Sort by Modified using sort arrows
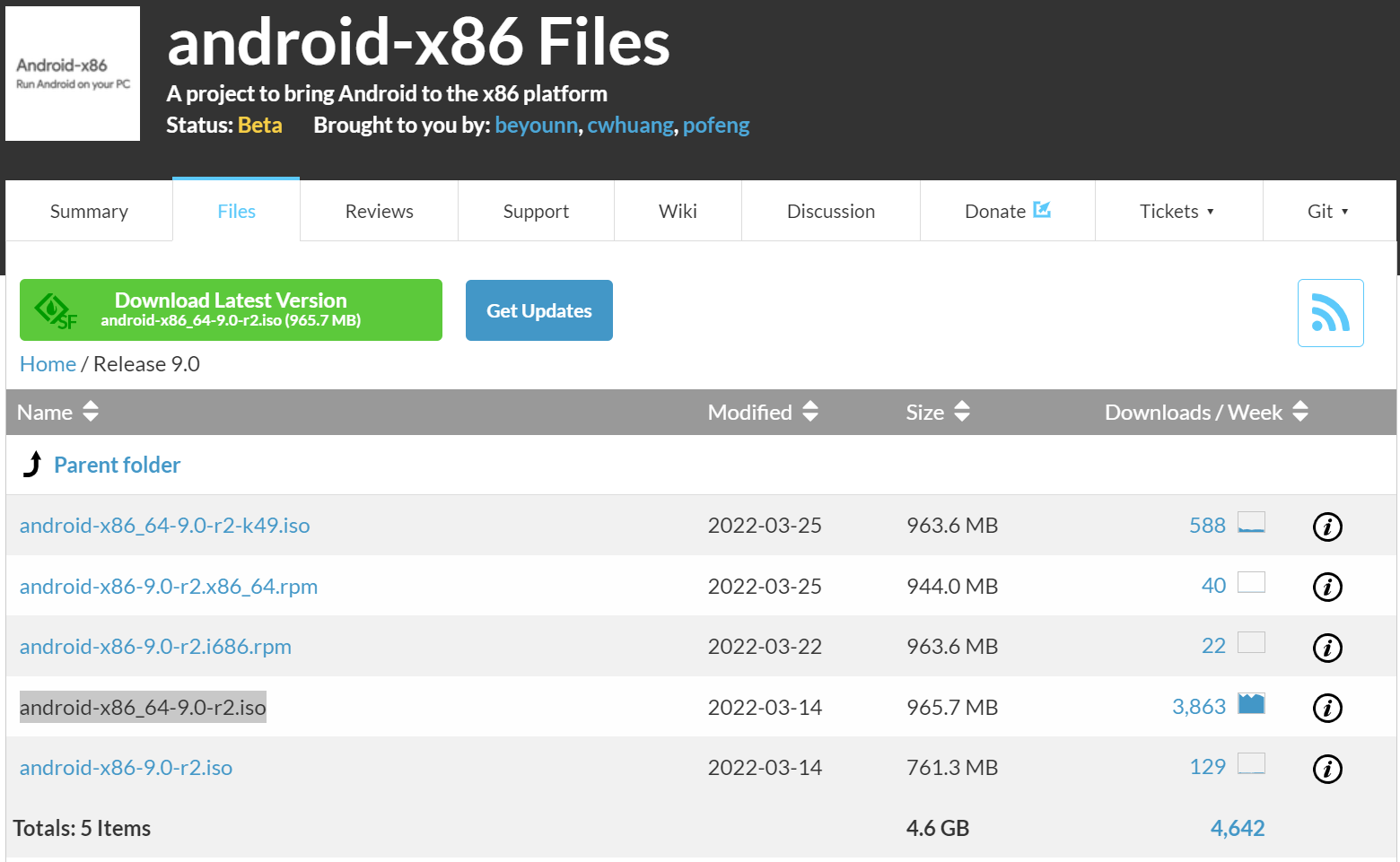The image size is (1400, 862). 810,412
